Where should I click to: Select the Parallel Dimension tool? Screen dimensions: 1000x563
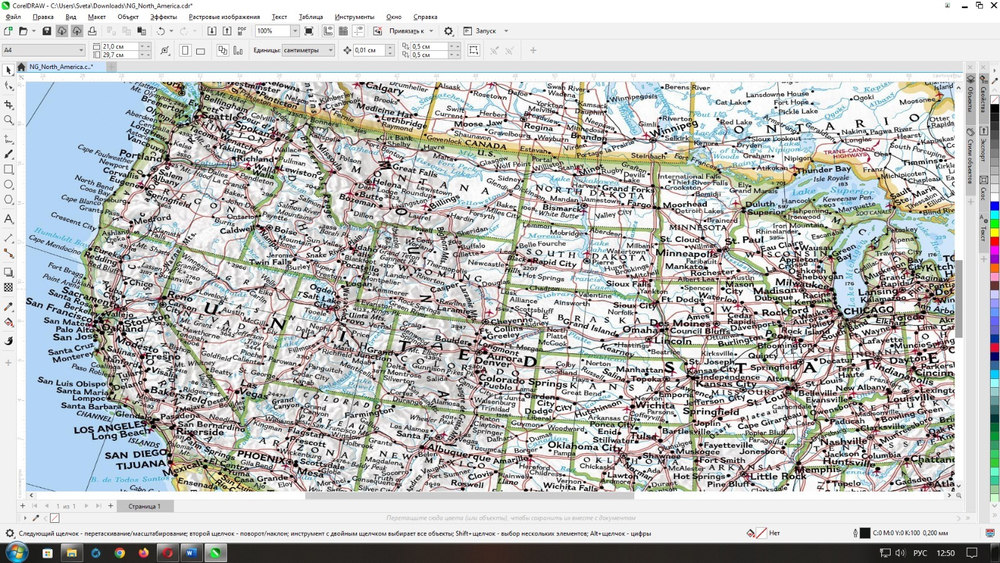[x=8, y=237]
